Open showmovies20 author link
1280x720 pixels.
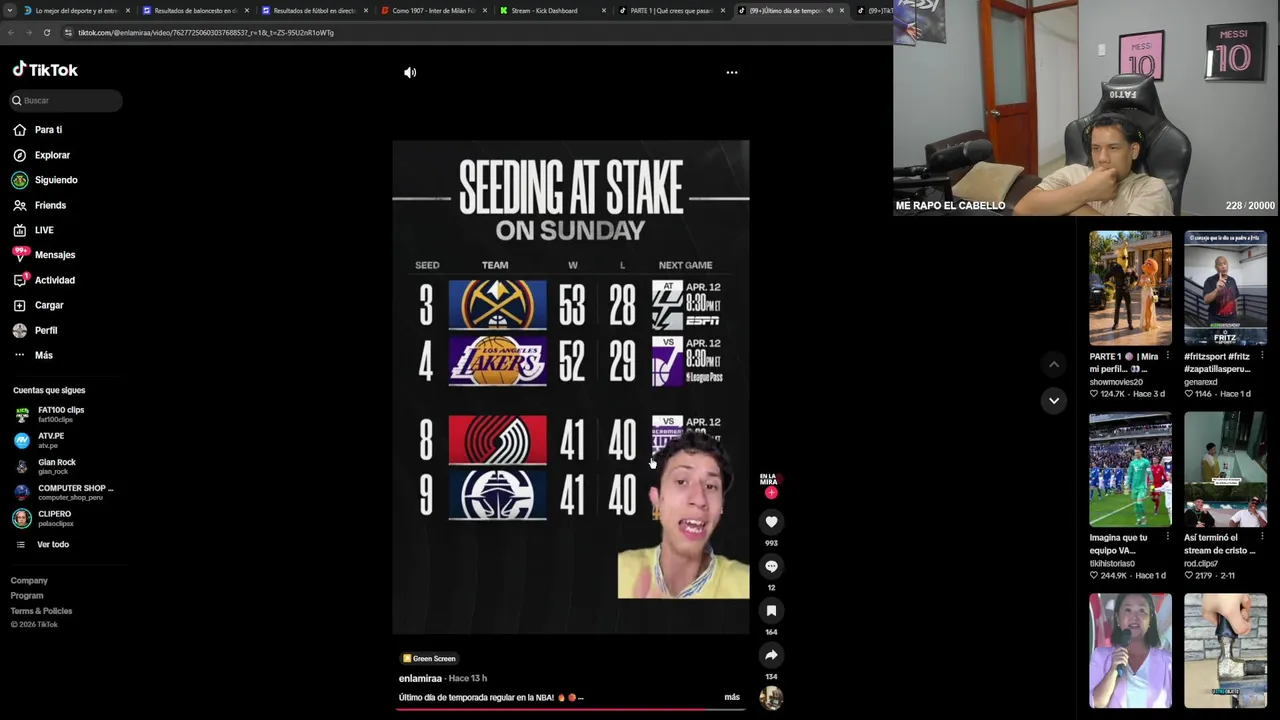coord(1116,382)
